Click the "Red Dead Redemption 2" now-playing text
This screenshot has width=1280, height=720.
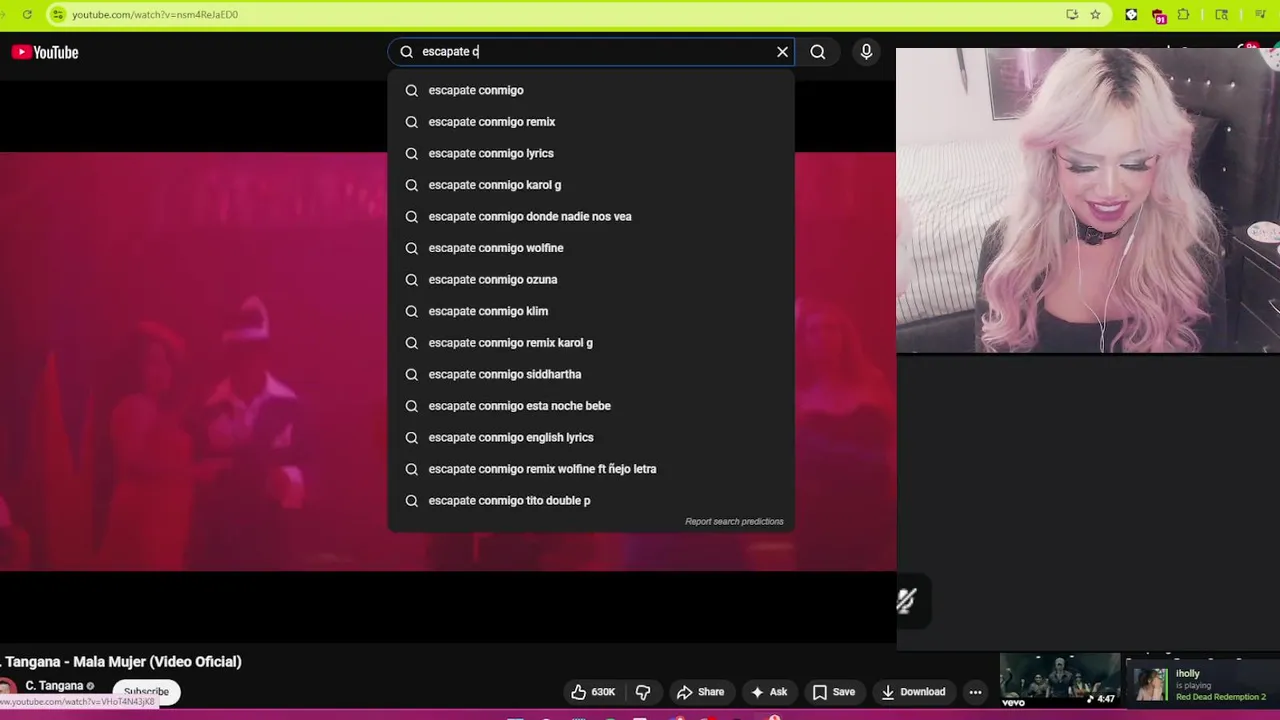1221,697
